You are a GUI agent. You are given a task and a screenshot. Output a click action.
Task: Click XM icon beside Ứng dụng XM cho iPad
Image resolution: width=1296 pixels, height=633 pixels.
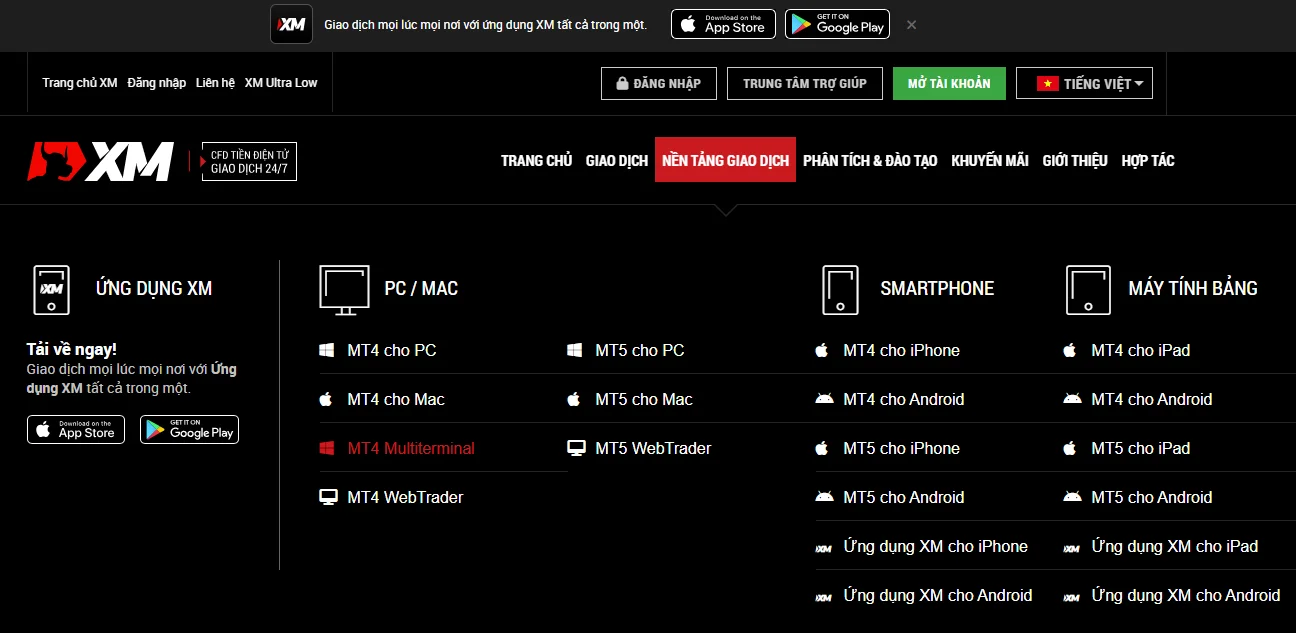pos(1071,548)
